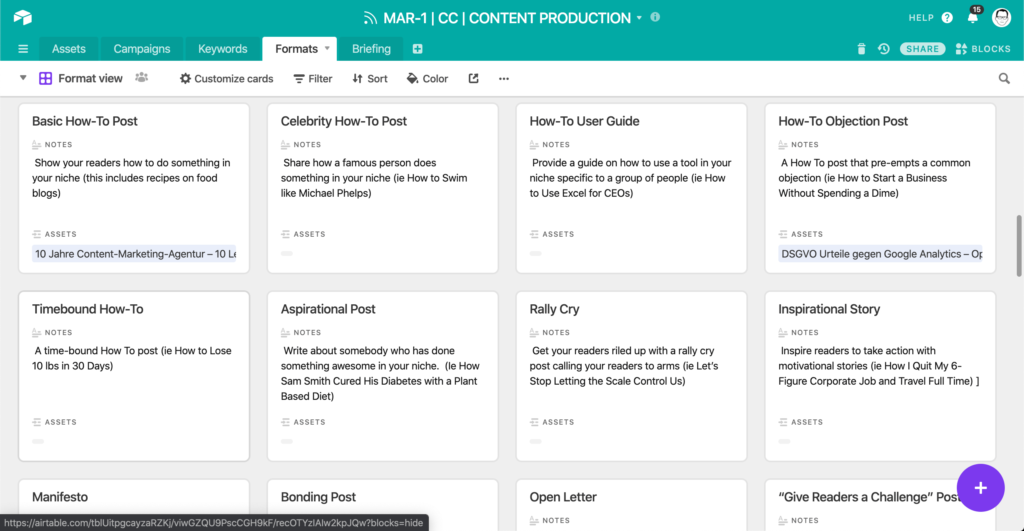Click the add table plus icon
The image size is (1024, 531).
[x=417, y=49]
